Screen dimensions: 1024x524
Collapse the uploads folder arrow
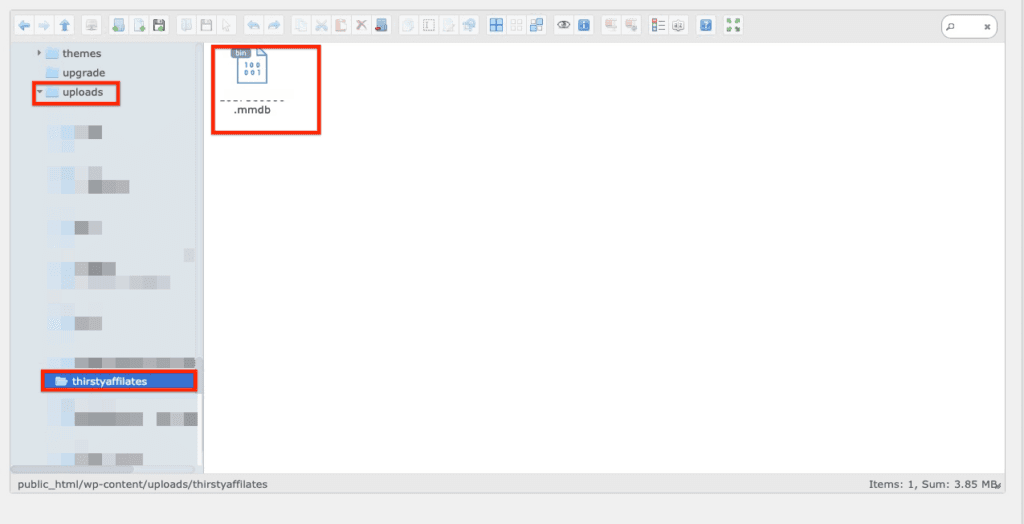tap(39, 92)
